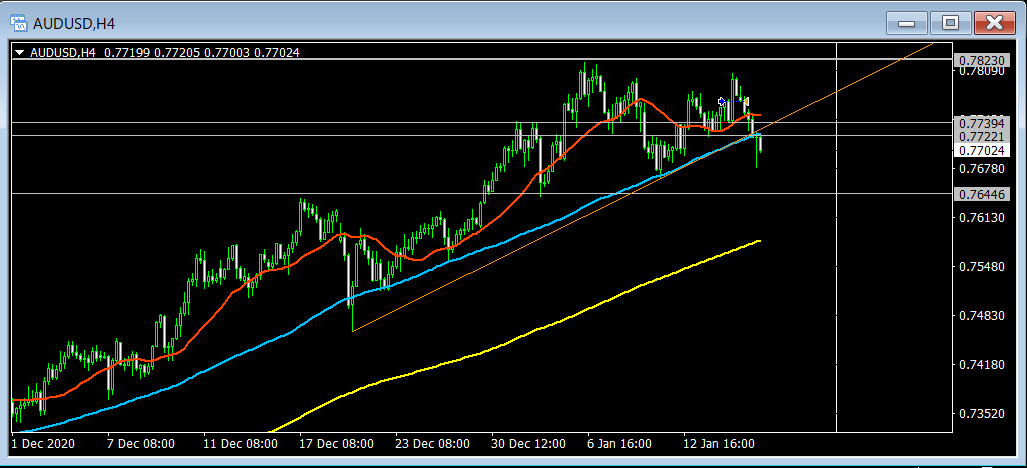Click the 0.77221 horizontal line price label

point(982,136)
